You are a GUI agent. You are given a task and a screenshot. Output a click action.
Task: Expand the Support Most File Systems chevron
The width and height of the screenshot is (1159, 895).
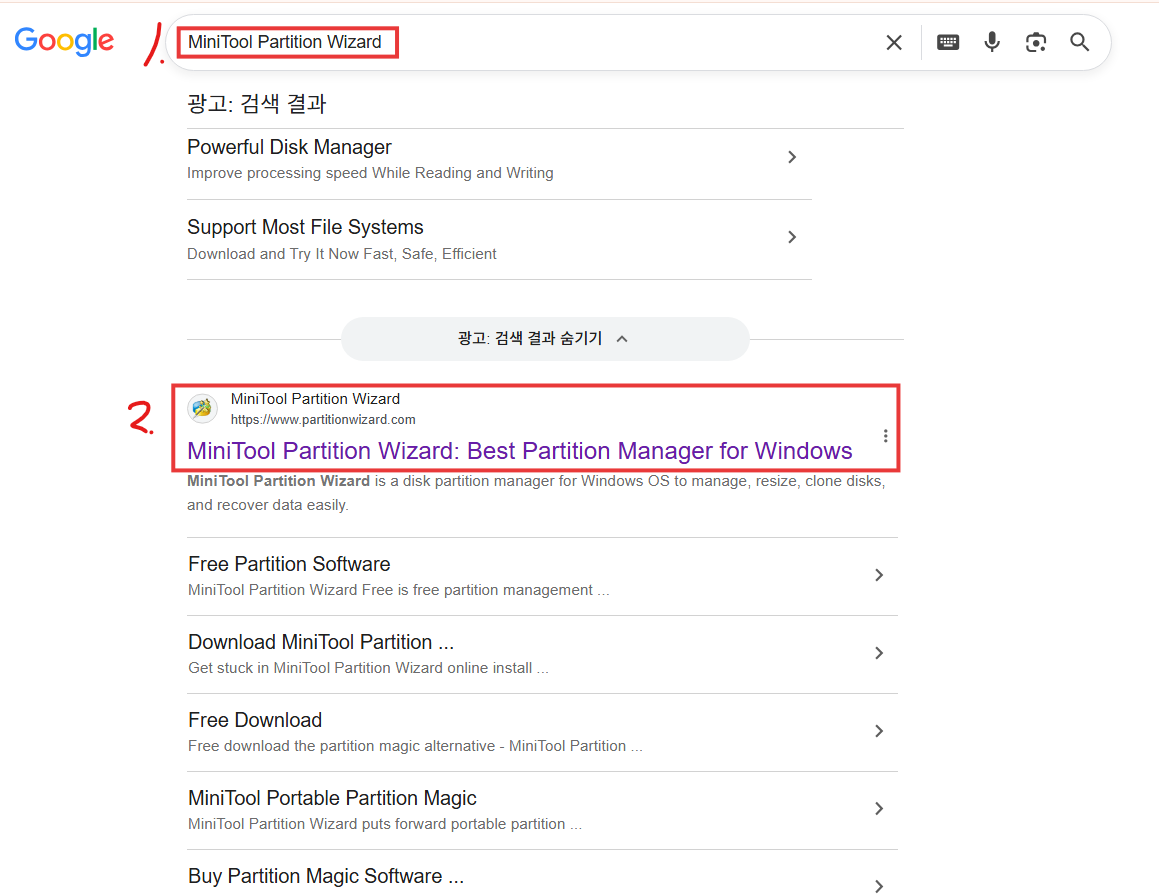coord(792,236)
